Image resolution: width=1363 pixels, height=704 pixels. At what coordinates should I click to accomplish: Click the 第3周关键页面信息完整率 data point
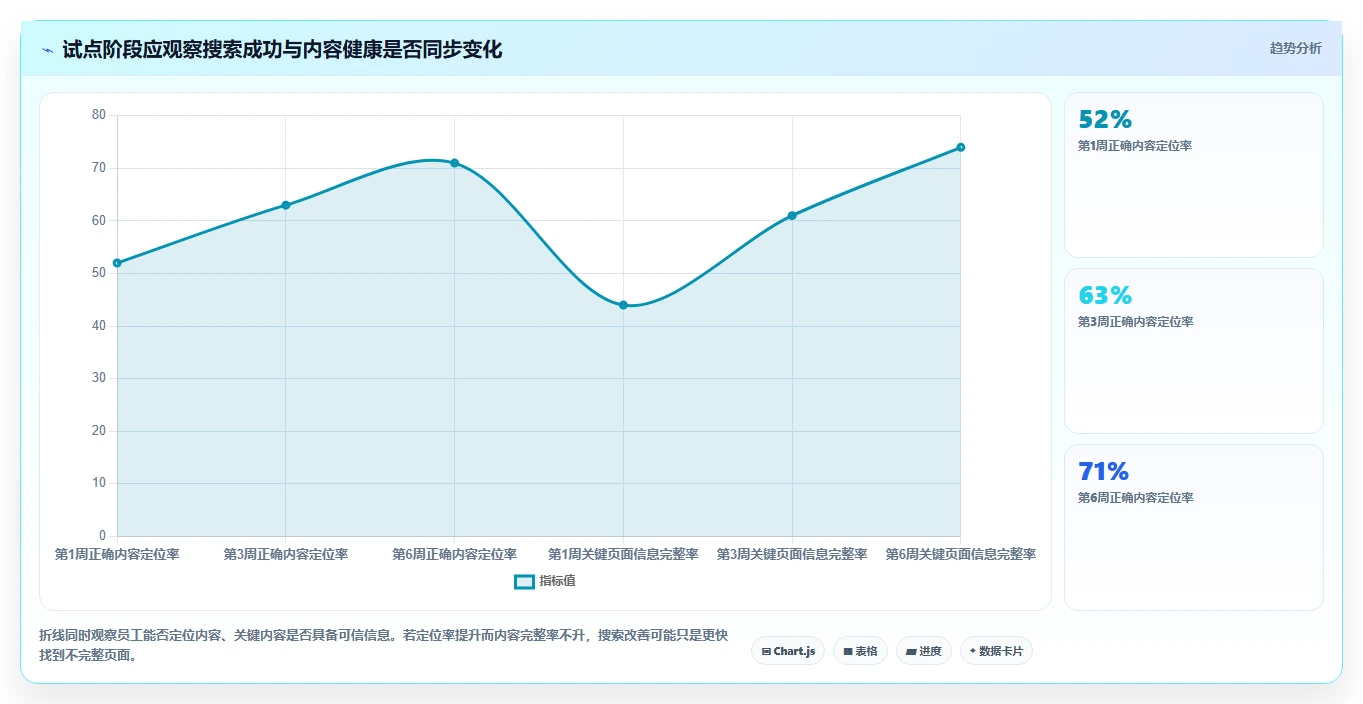coord(792,215)
